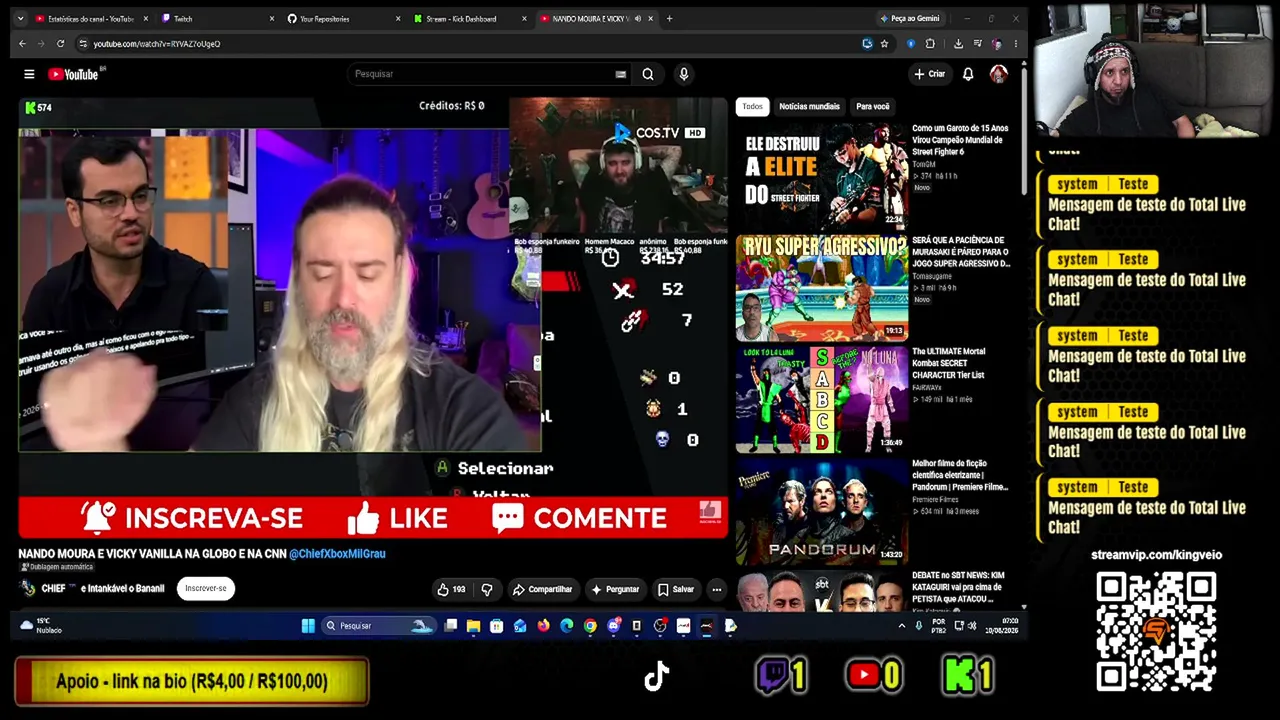Open the Chrome three-dot menu
The image size is (1280, 720).
click(1015, 44)
